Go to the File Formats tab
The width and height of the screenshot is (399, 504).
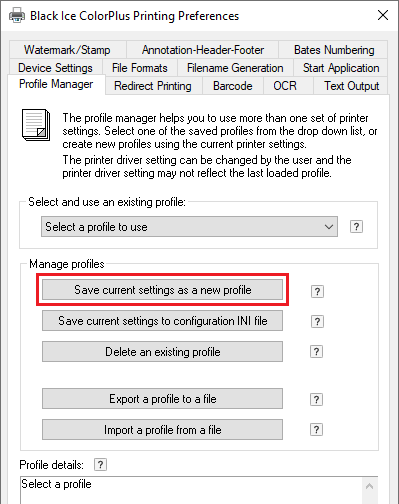[x=140, y=68]
